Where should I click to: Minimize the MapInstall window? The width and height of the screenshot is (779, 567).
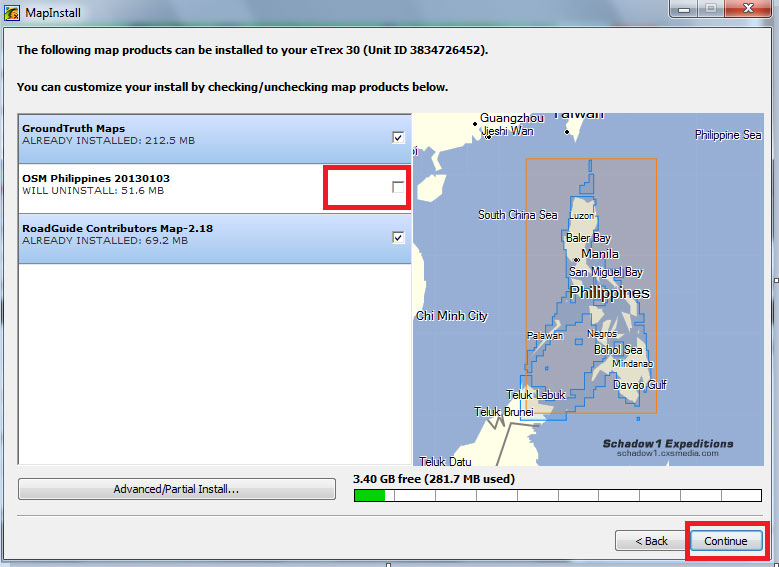point(684,8)
